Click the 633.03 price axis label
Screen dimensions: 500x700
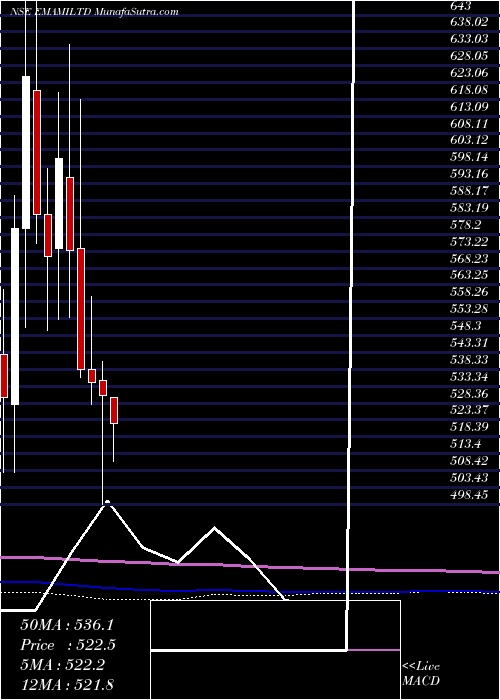click(x=469, y=39)
